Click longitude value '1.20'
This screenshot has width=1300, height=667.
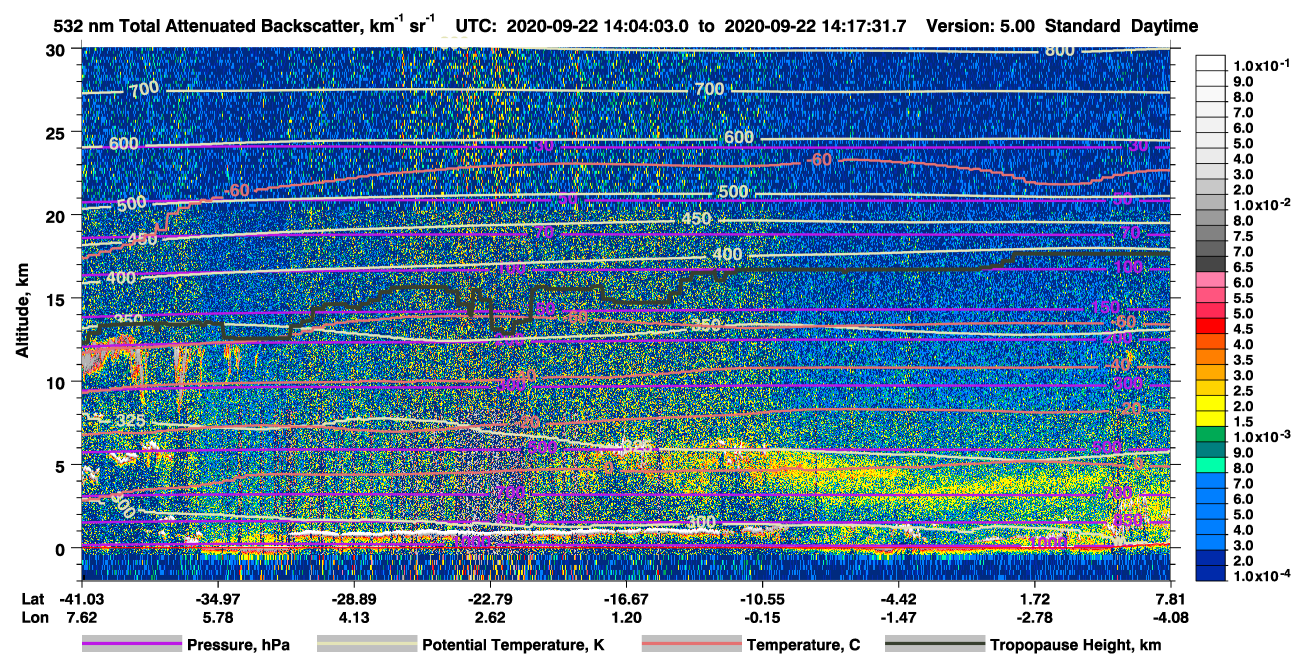[626, 618]
